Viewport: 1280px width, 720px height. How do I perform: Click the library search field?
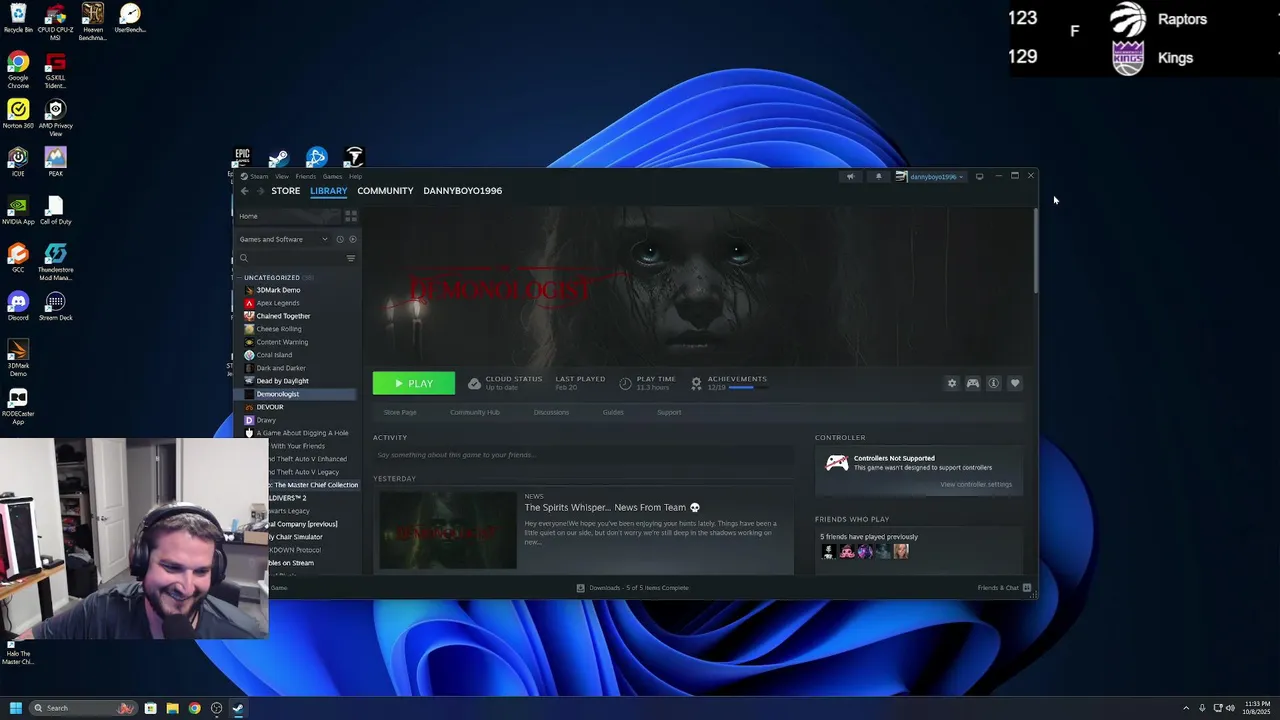tap(291, 258)
